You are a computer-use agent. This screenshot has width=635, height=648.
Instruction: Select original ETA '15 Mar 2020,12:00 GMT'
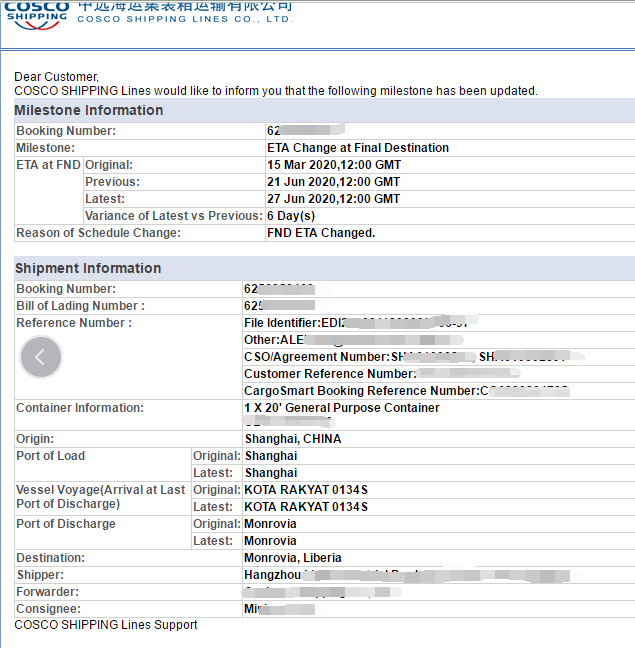pyautogui.click(x=334, y=165)
